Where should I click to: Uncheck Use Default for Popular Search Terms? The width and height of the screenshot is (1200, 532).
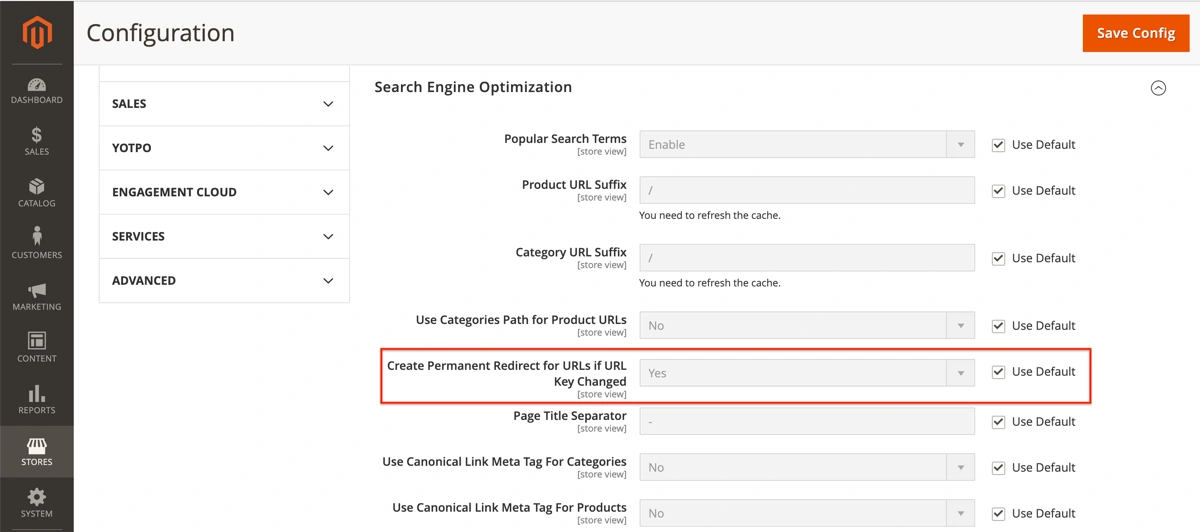pyautogui.click(x=998, y=145)
